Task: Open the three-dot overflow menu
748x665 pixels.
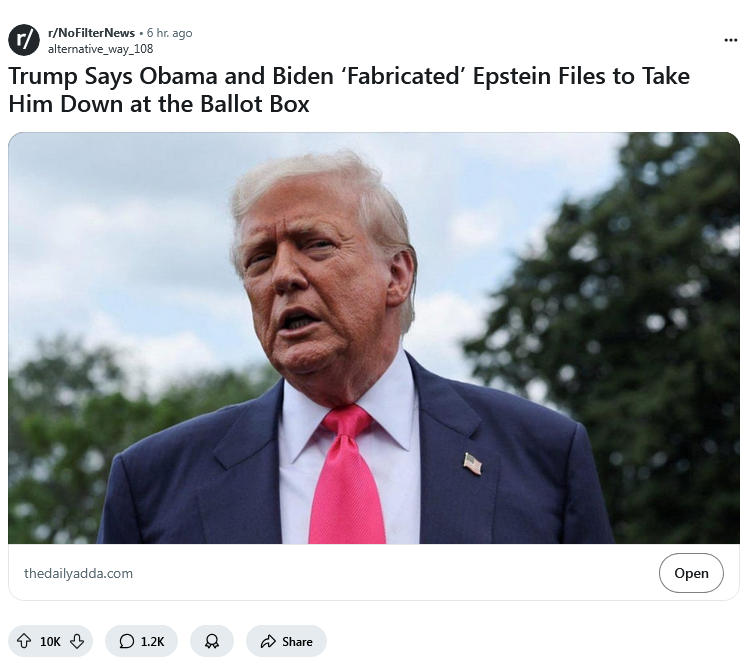Action: pyautogui.click(x=730, y=40)
